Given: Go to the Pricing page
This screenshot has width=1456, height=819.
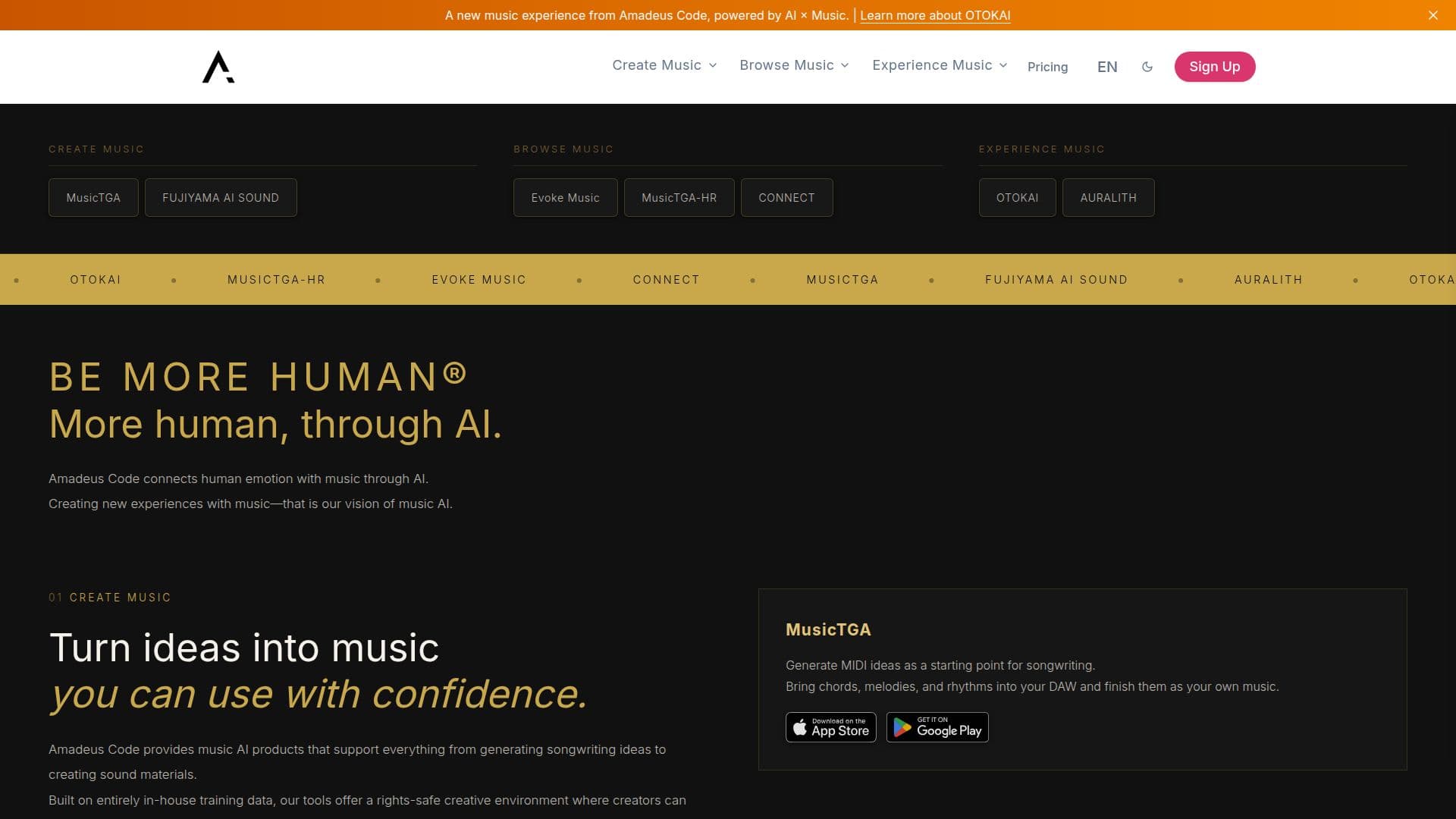Looking at the screenshot, I should (1047, 67).
